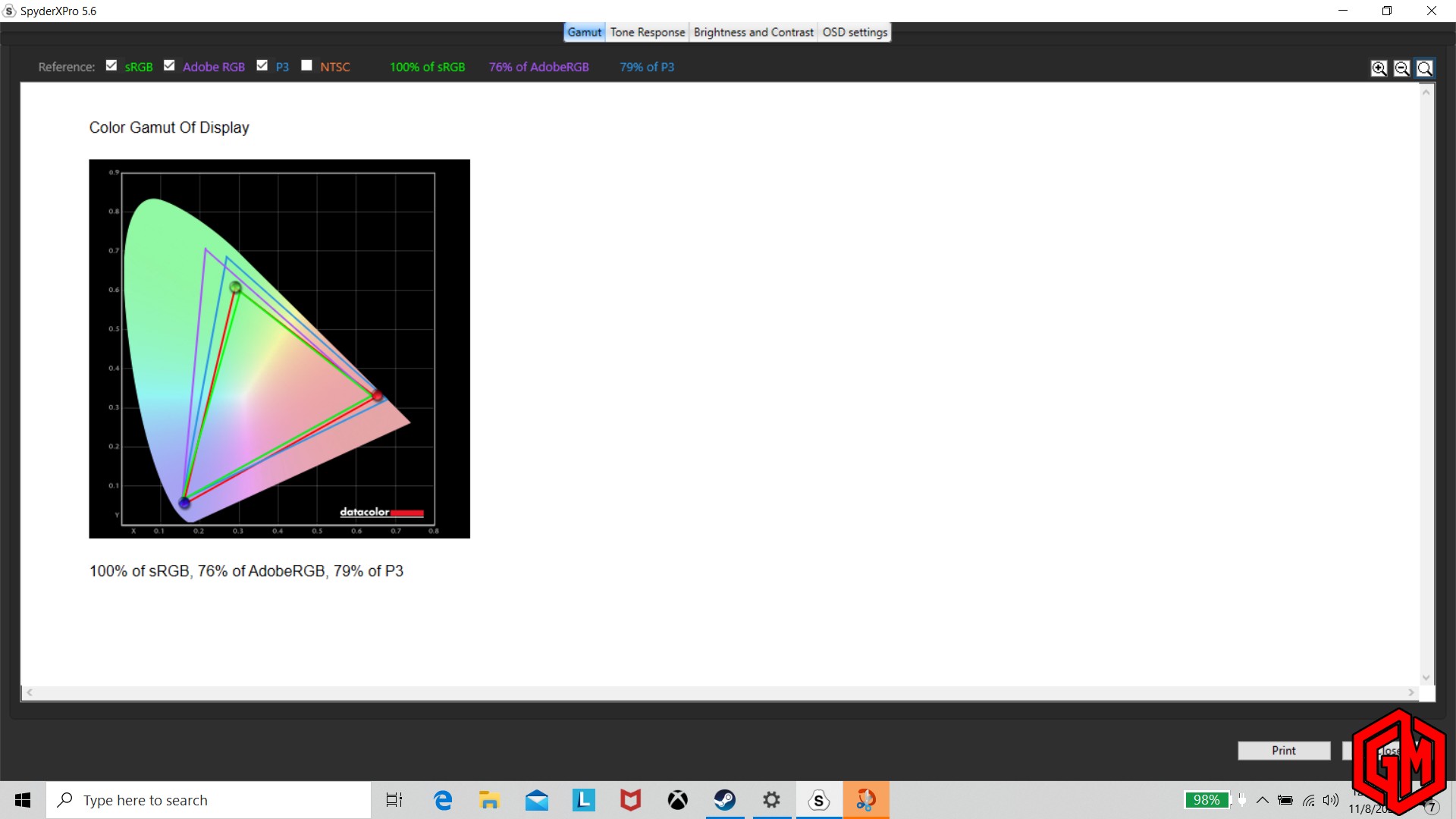This screenshot has height=819, width=1456.
Task: Click the gamut summary text below chart
Action: point(246,571)
